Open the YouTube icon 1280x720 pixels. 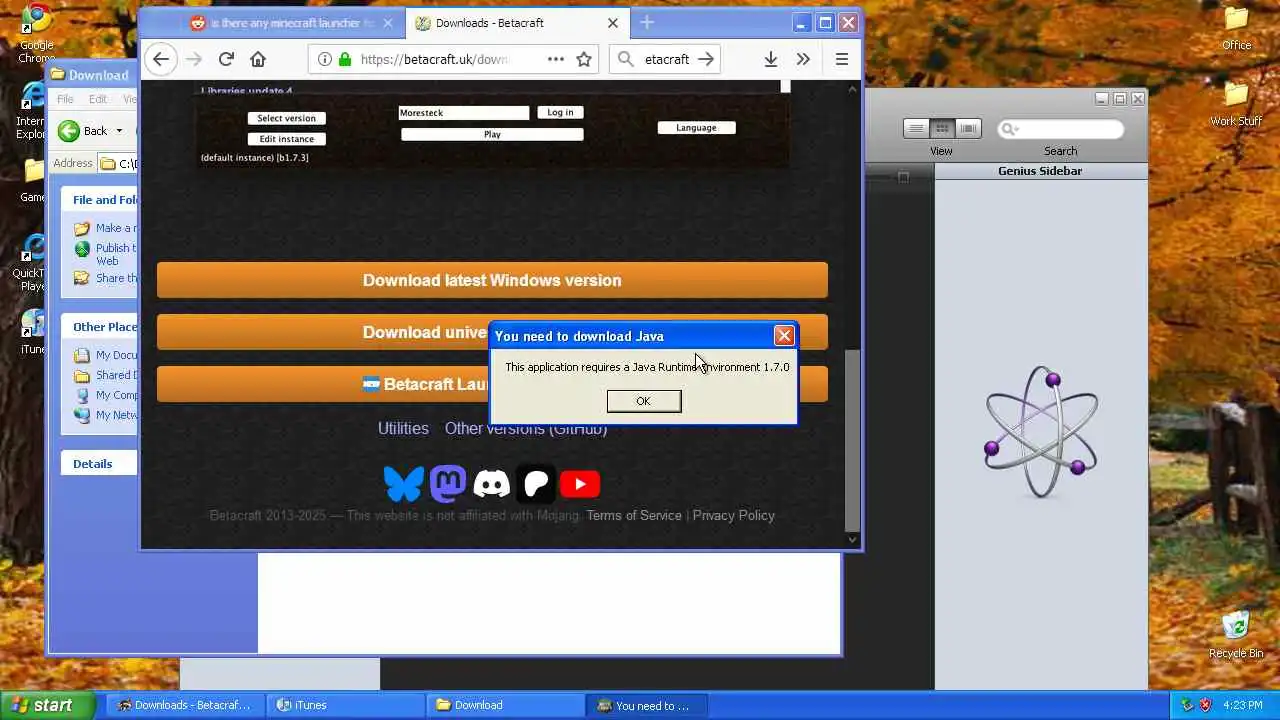[x=580, y=484]
